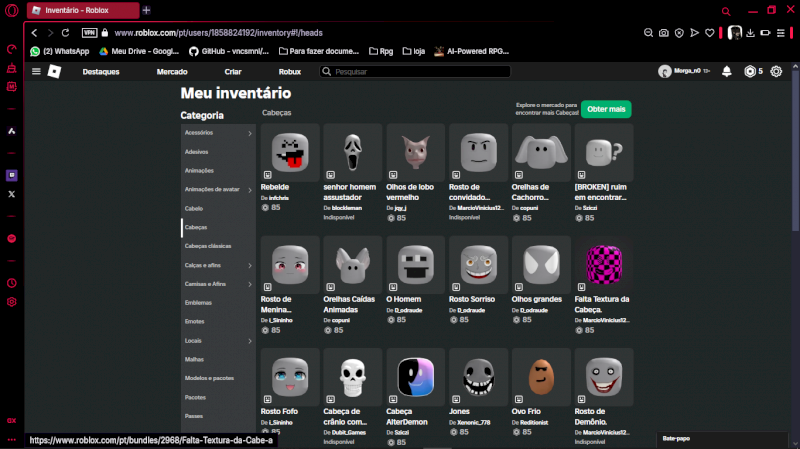Click the green Obter mais button
Viewport: 800px width, 449px height.
606,108
